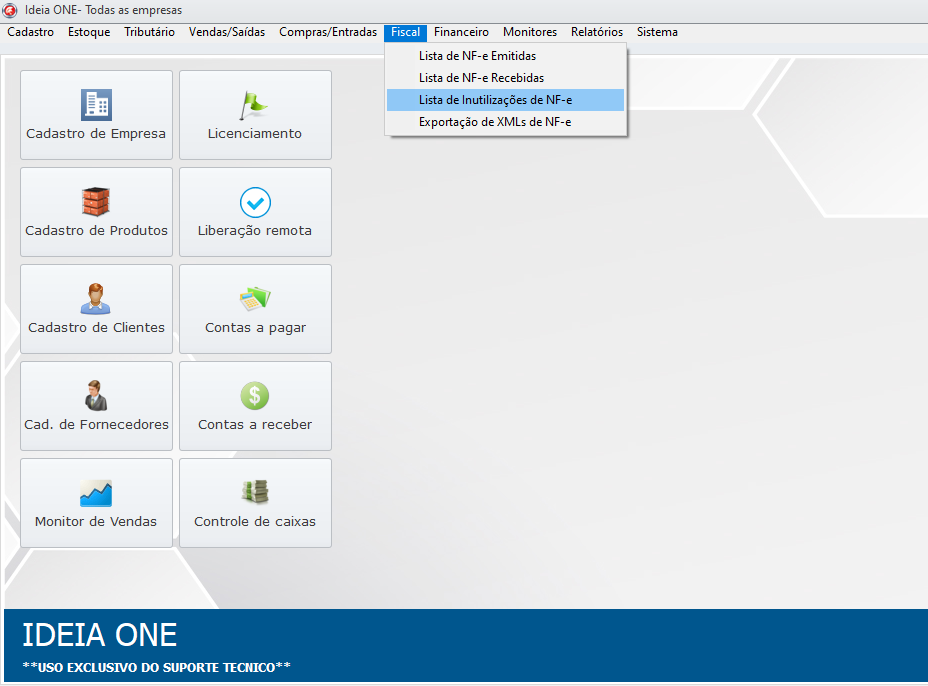This screenshot has width=928, height=686.
Task: Collapse the open Fiscal menu
Action: 405,32
